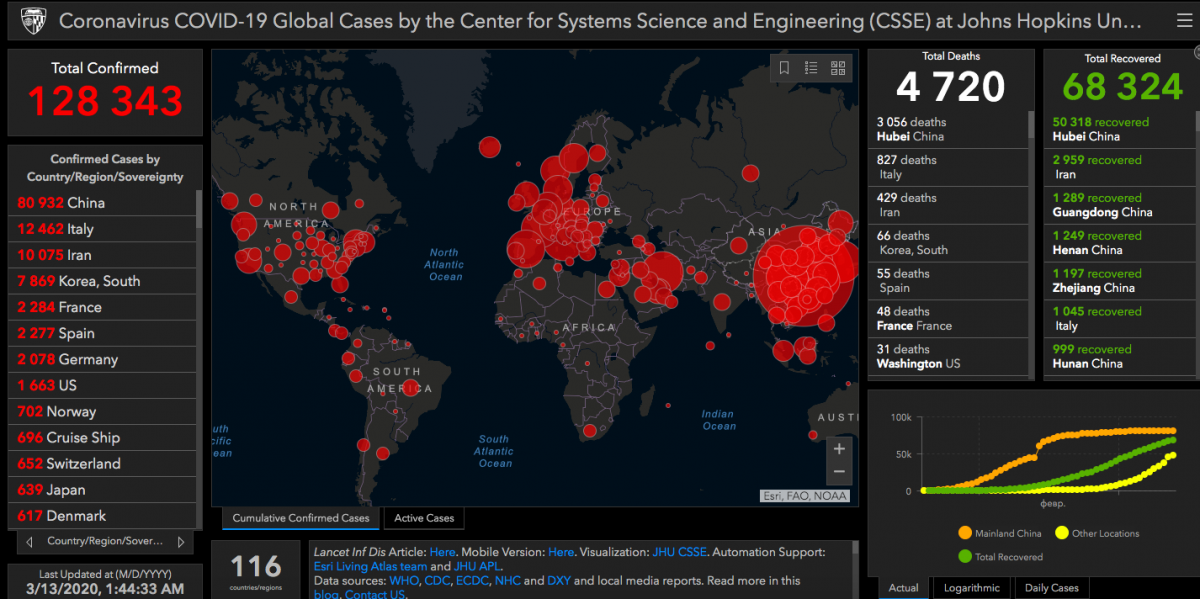Go to previous country list page arrow

(29, 542)
